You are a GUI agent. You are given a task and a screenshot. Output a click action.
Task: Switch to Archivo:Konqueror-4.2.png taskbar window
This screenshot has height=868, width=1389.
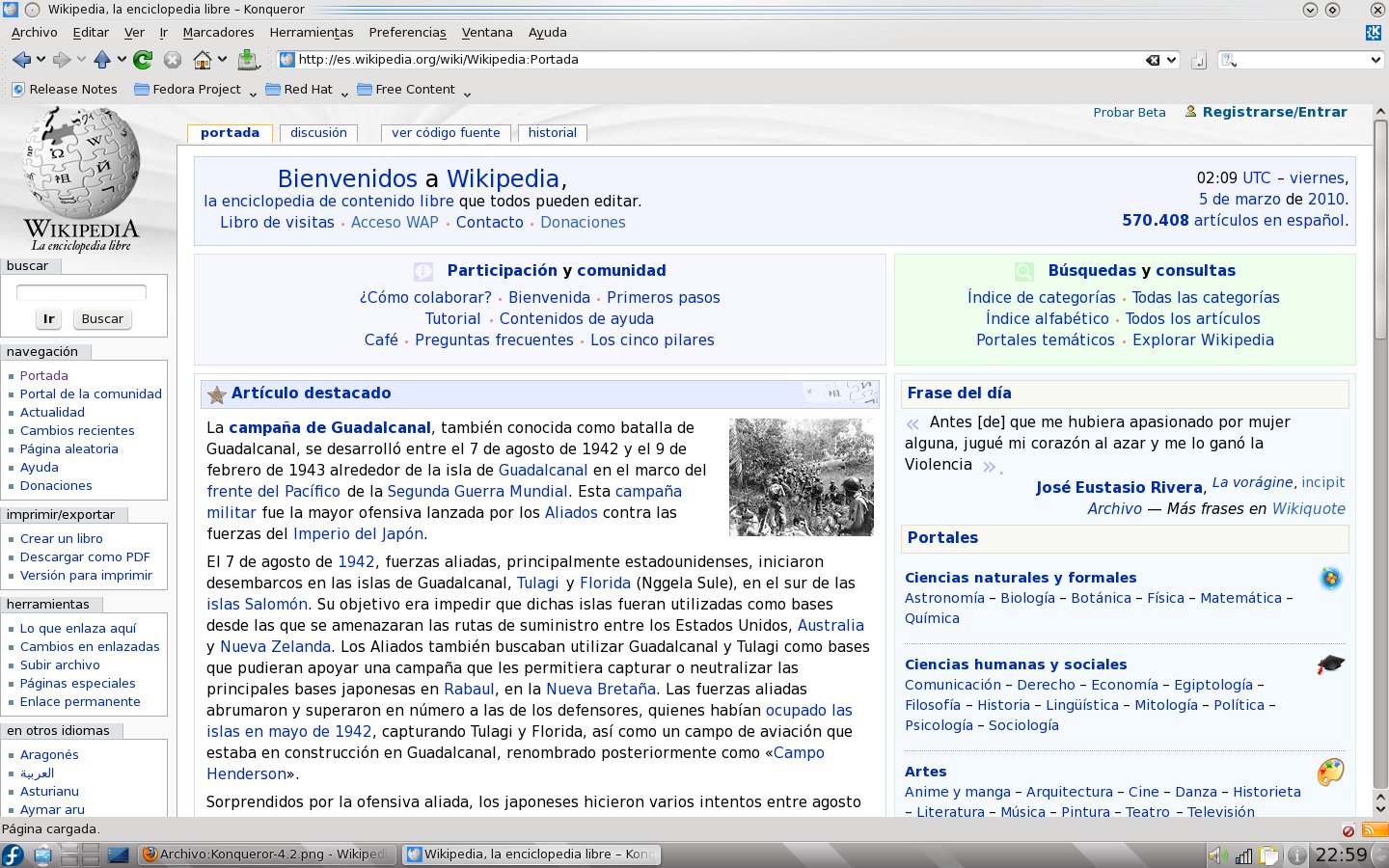[x=265, y=854]
